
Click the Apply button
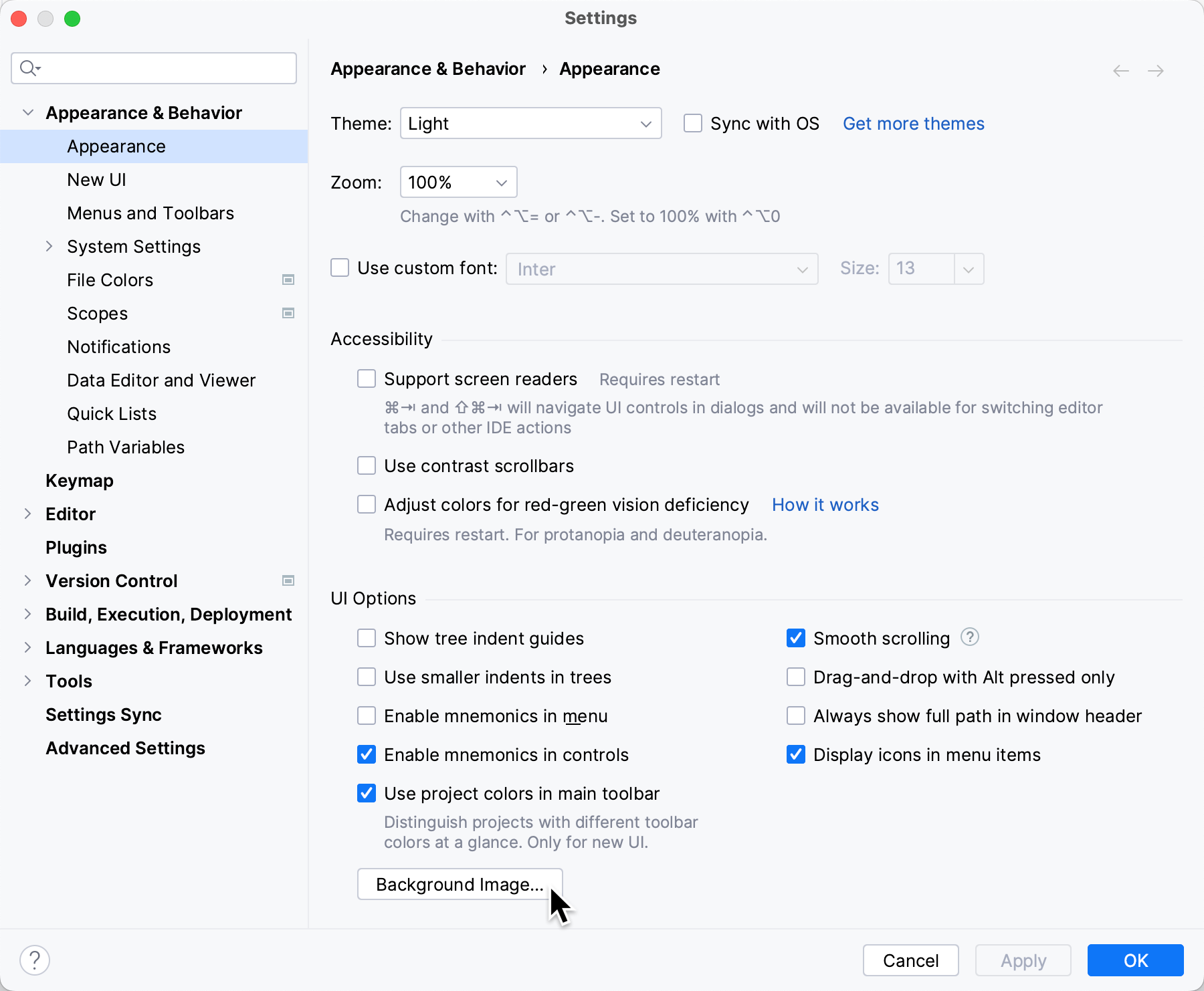pos(1023,960)
